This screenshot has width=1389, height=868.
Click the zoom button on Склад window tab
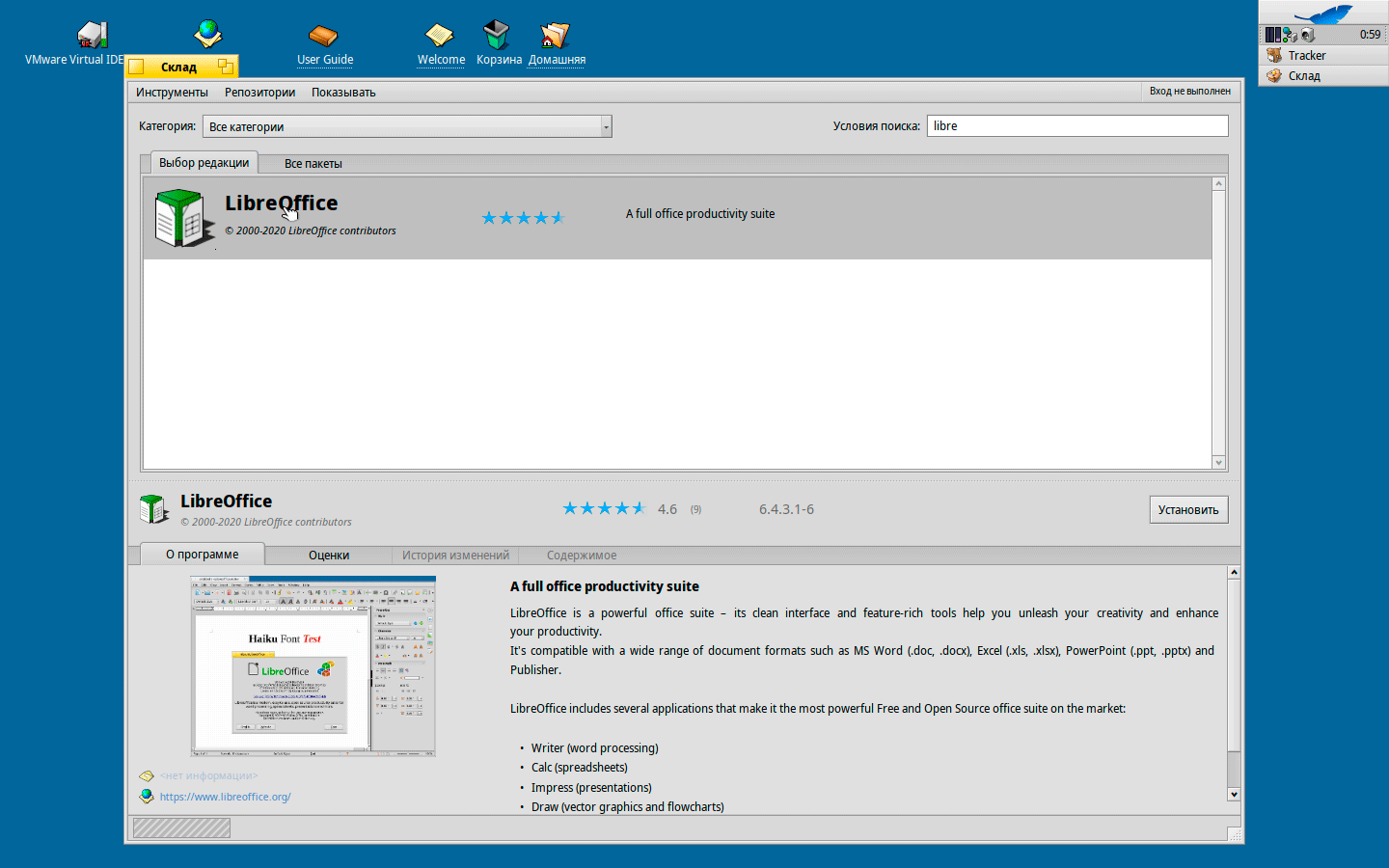tap(226, 67)
